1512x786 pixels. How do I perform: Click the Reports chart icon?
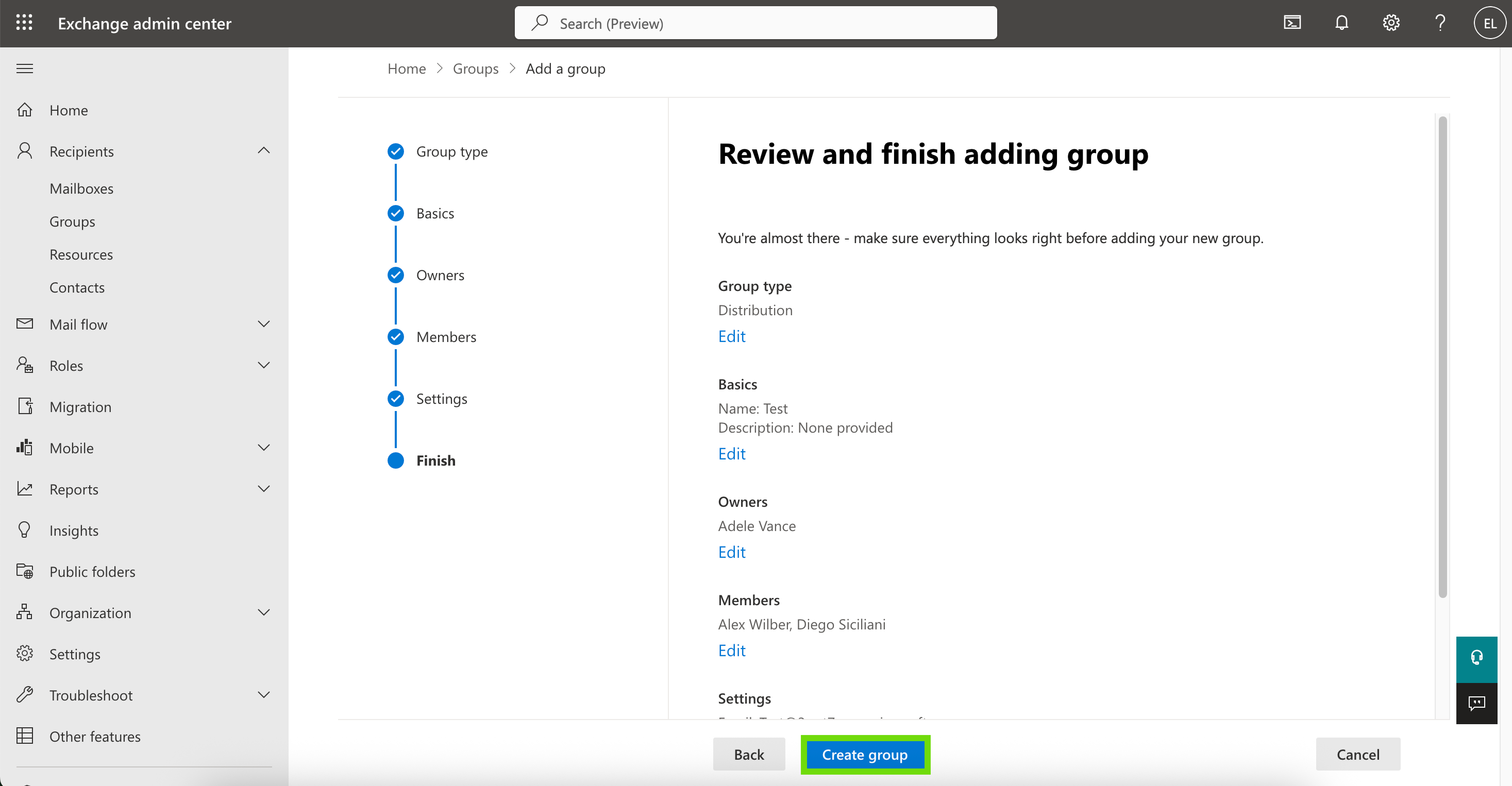(x=25, y=488)
